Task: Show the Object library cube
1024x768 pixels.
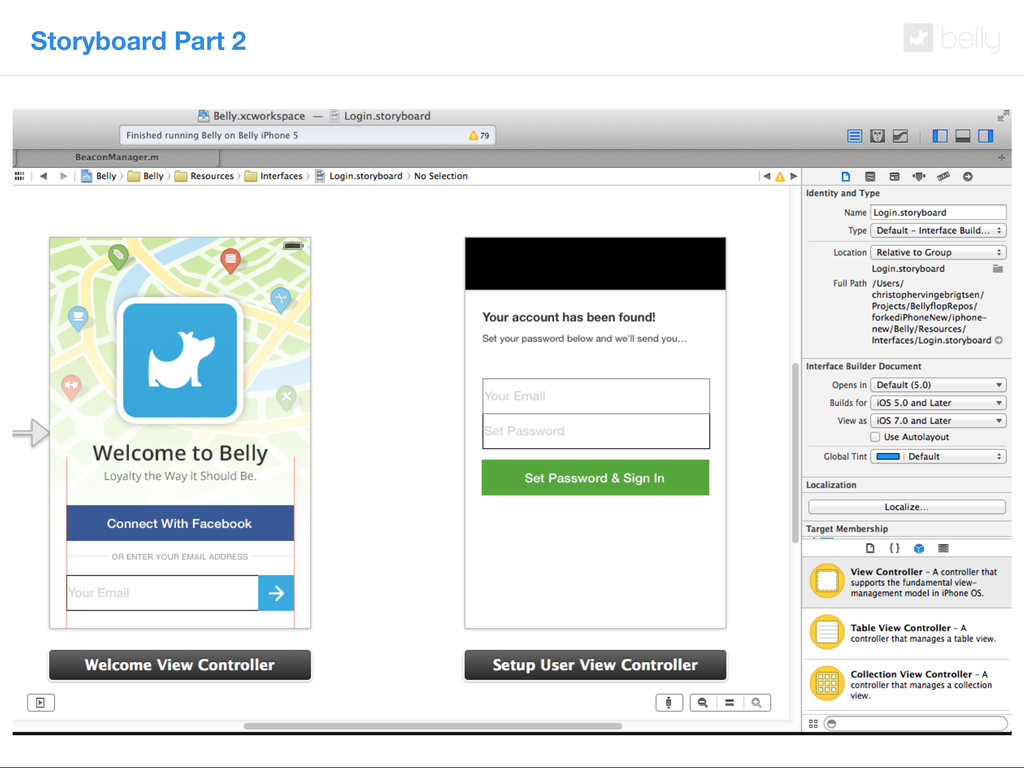Action: click(919, 549)
